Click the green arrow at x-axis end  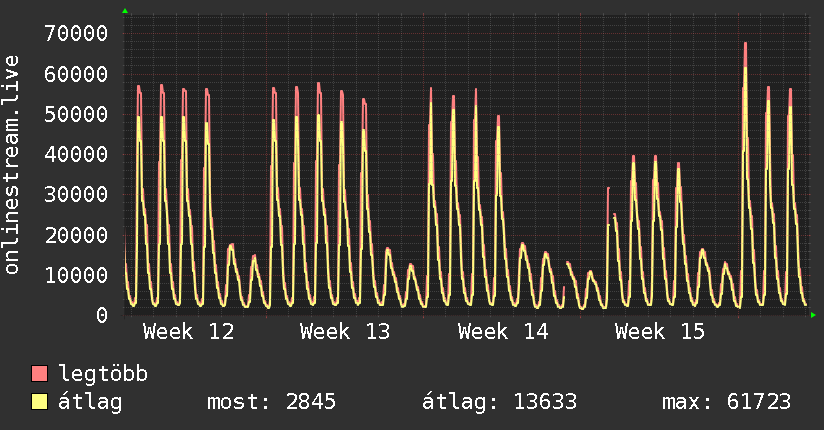pyautogui.click(x=813, y=315)
